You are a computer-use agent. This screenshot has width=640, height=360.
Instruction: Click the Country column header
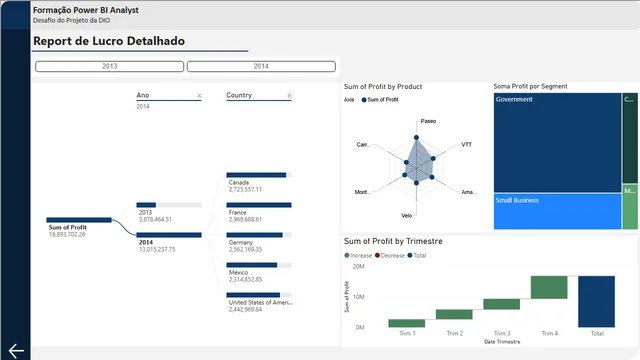pyautogui.click(x=239, y=95)
